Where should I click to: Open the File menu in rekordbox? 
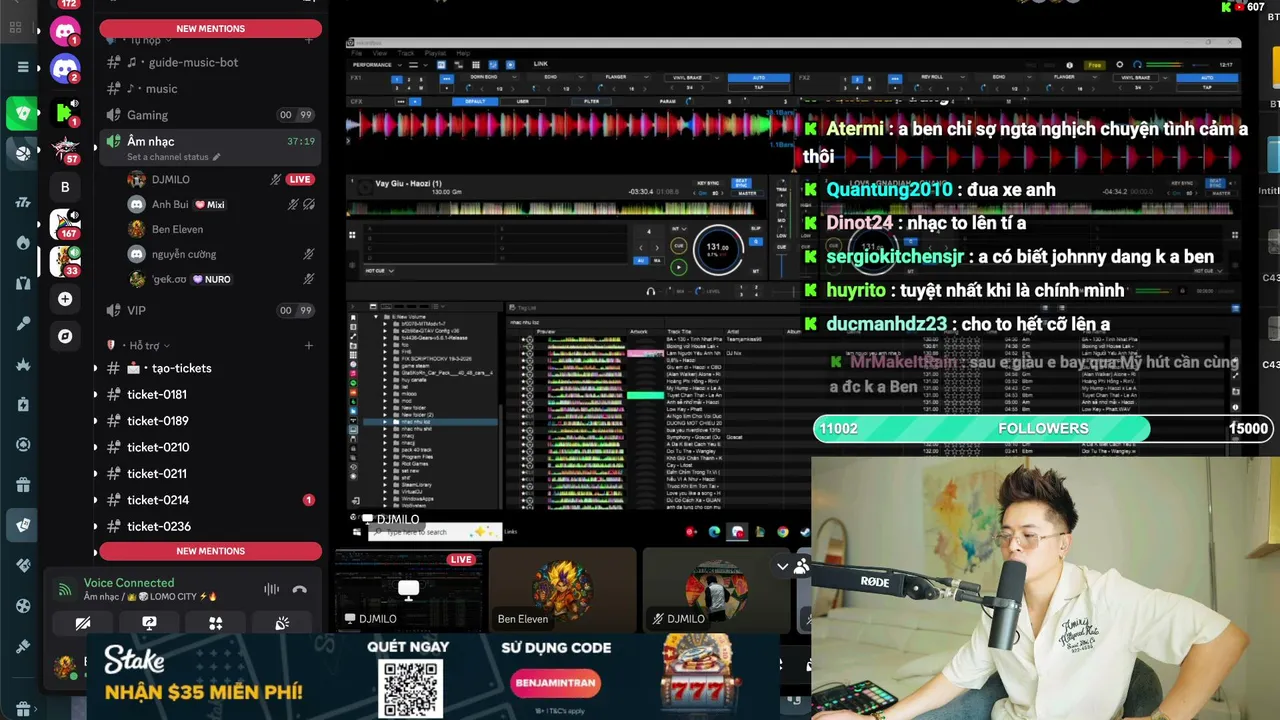[357, 53]
